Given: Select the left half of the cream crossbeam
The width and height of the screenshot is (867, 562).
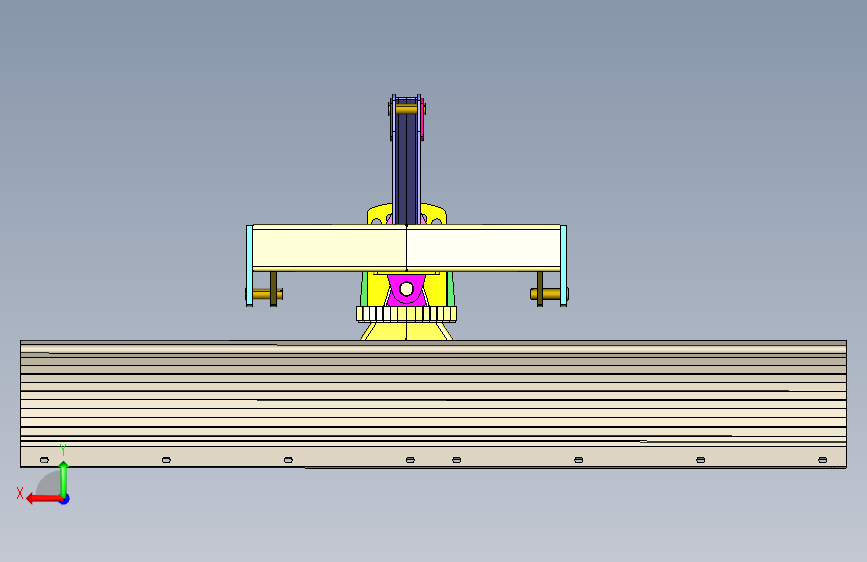Looking at the screenshot, I should point(330,248).
